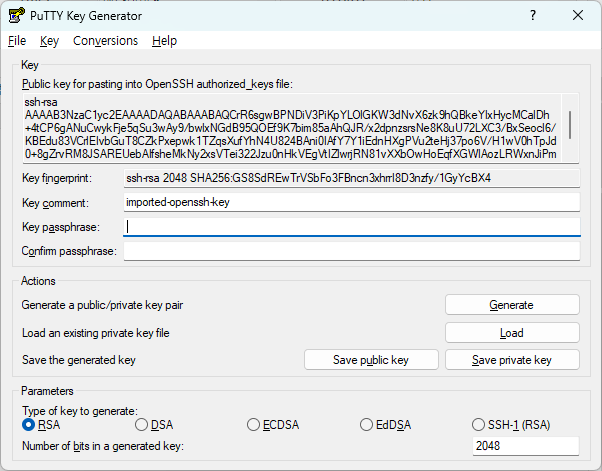Open the Help menu
The image size is (602, 471).
(x=164, y=41)
